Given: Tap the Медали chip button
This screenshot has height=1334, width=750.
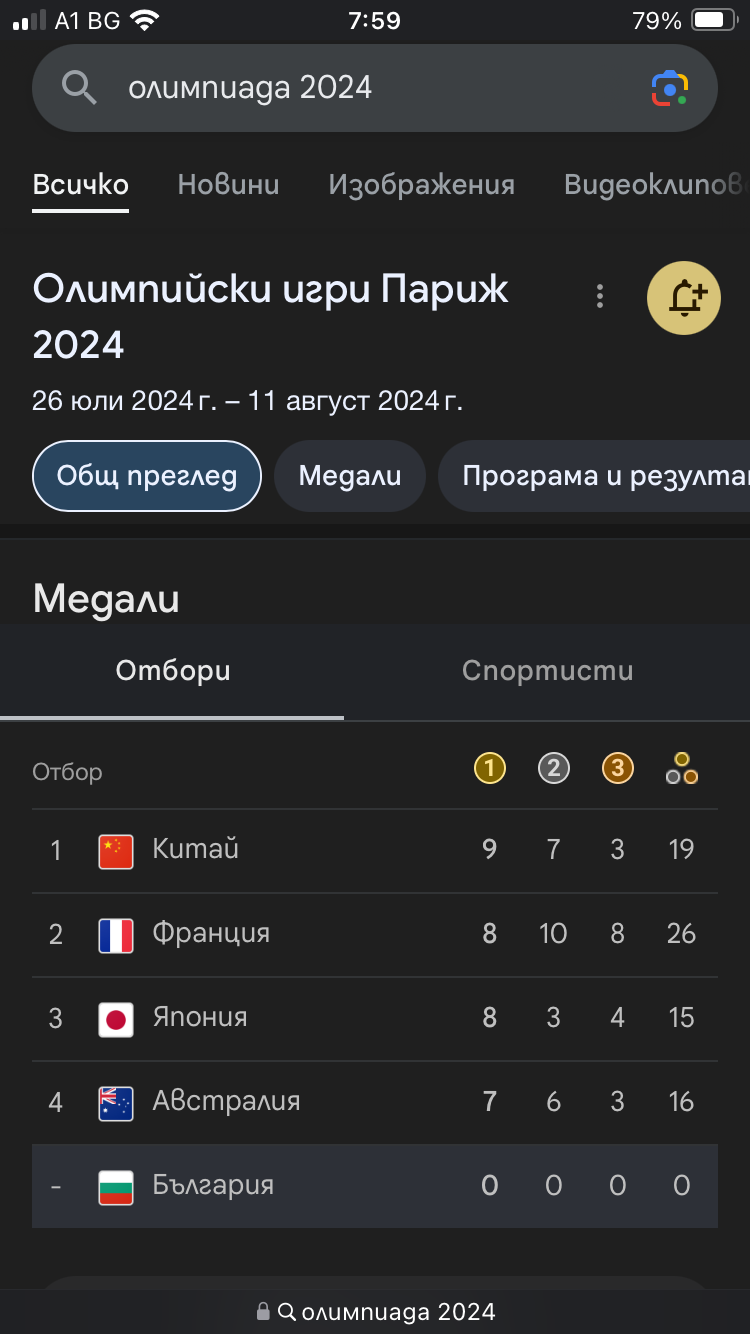Looking at the screenshot, I should pyautogui.click(x=350, y=475).
